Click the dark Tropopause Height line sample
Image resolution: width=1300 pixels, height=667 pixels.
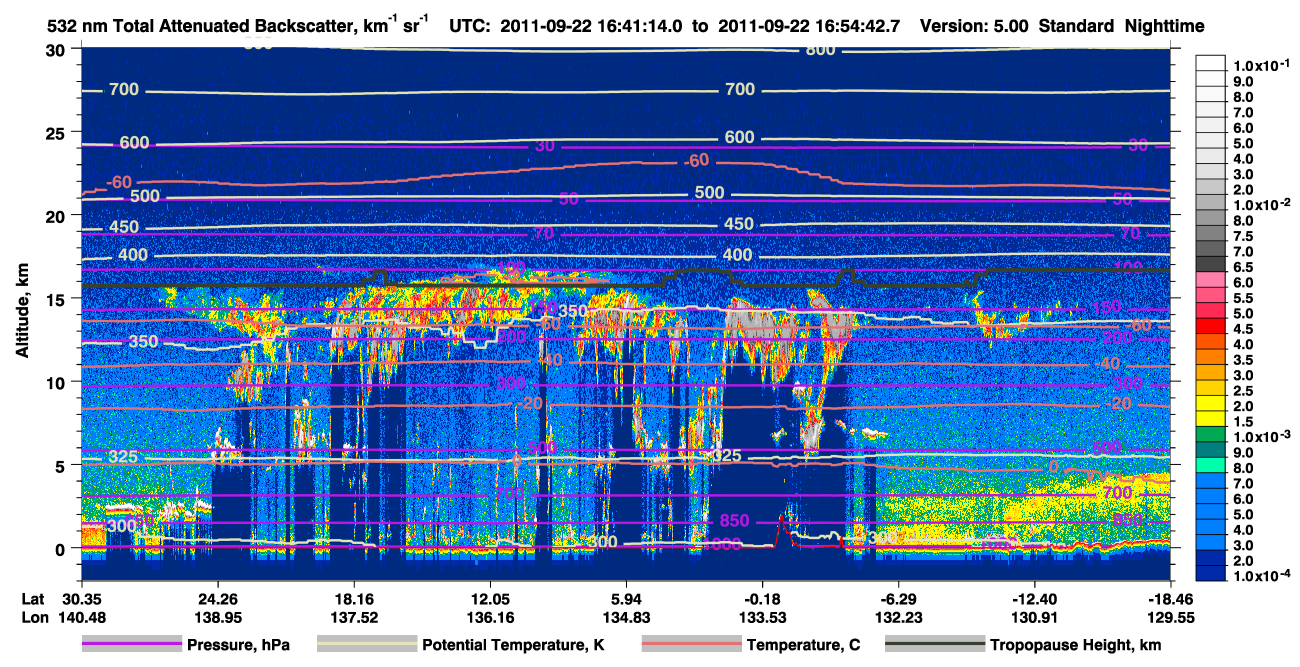[x=934, y=645]
